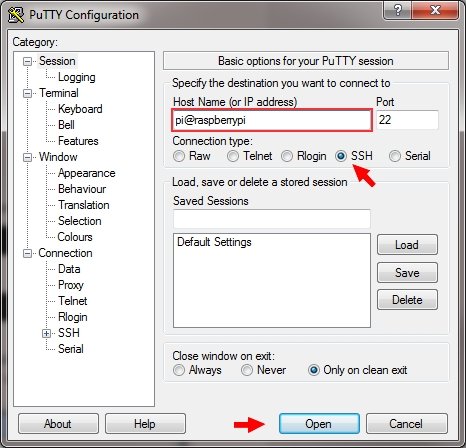
Task: Click the question mark help title button
Action: coord(397,11)
